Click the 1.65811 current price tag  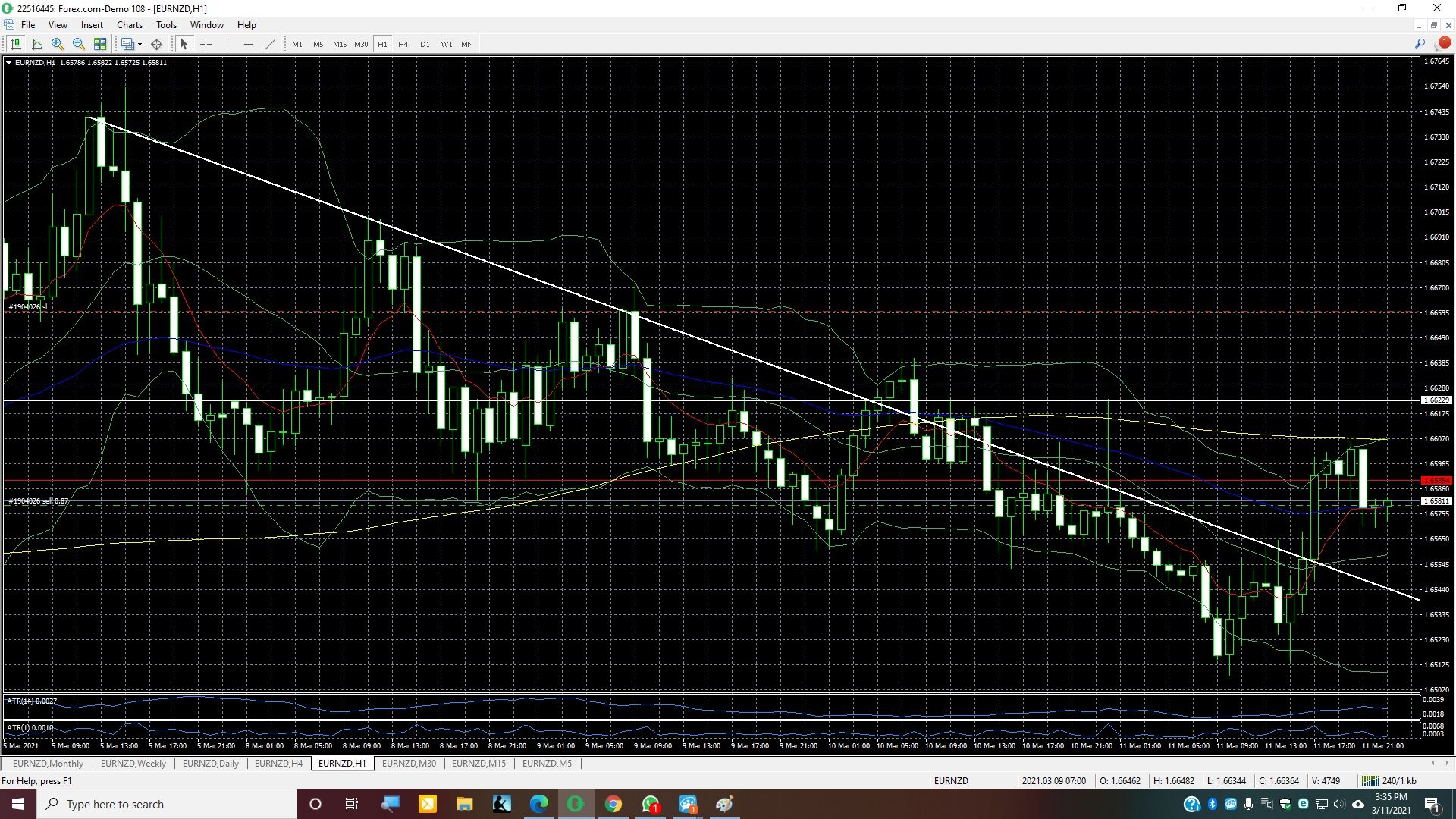click(x=1436, y=501)
